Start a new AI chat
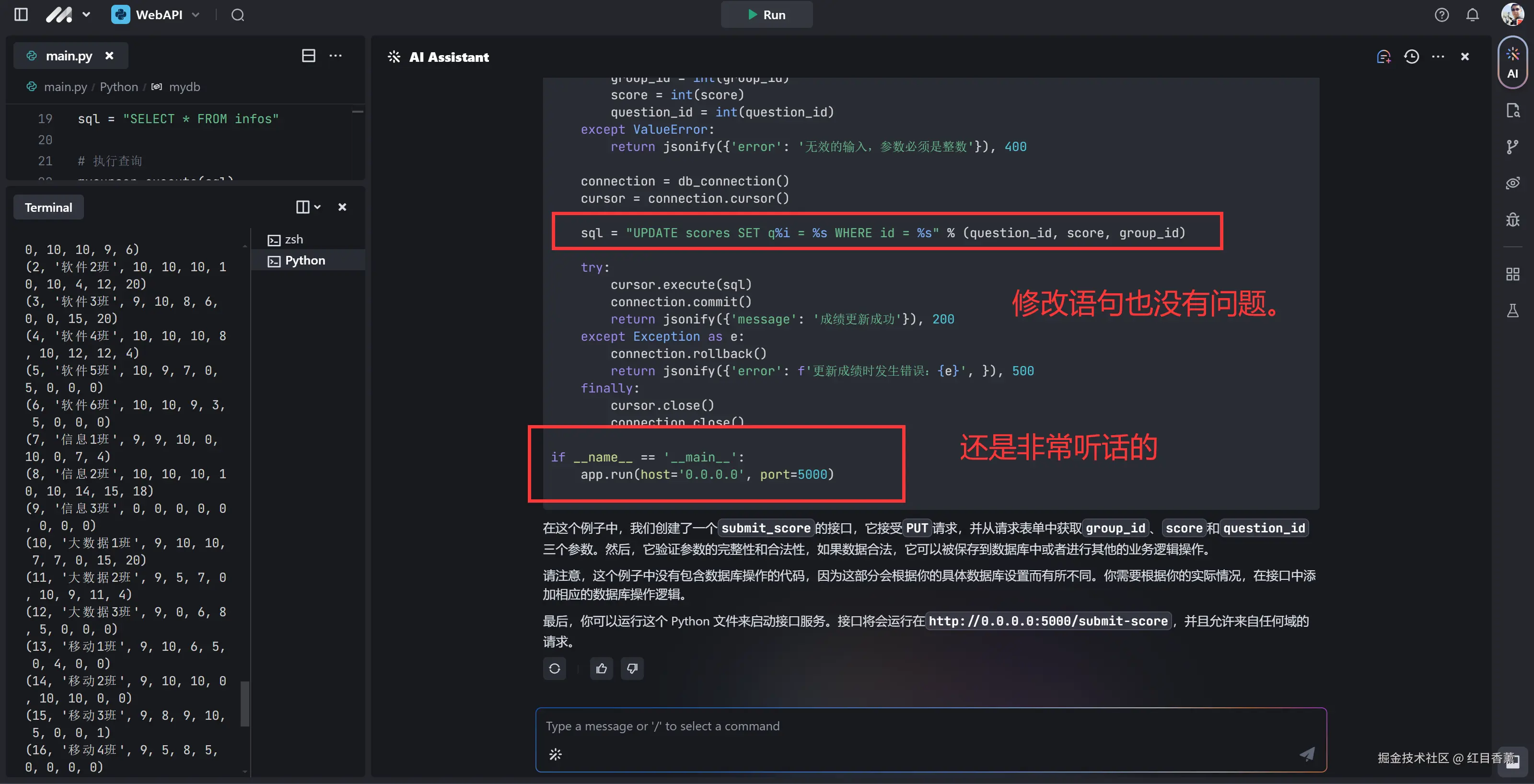The width and height of the screenshot is (1534, 784). (1383, 57)
